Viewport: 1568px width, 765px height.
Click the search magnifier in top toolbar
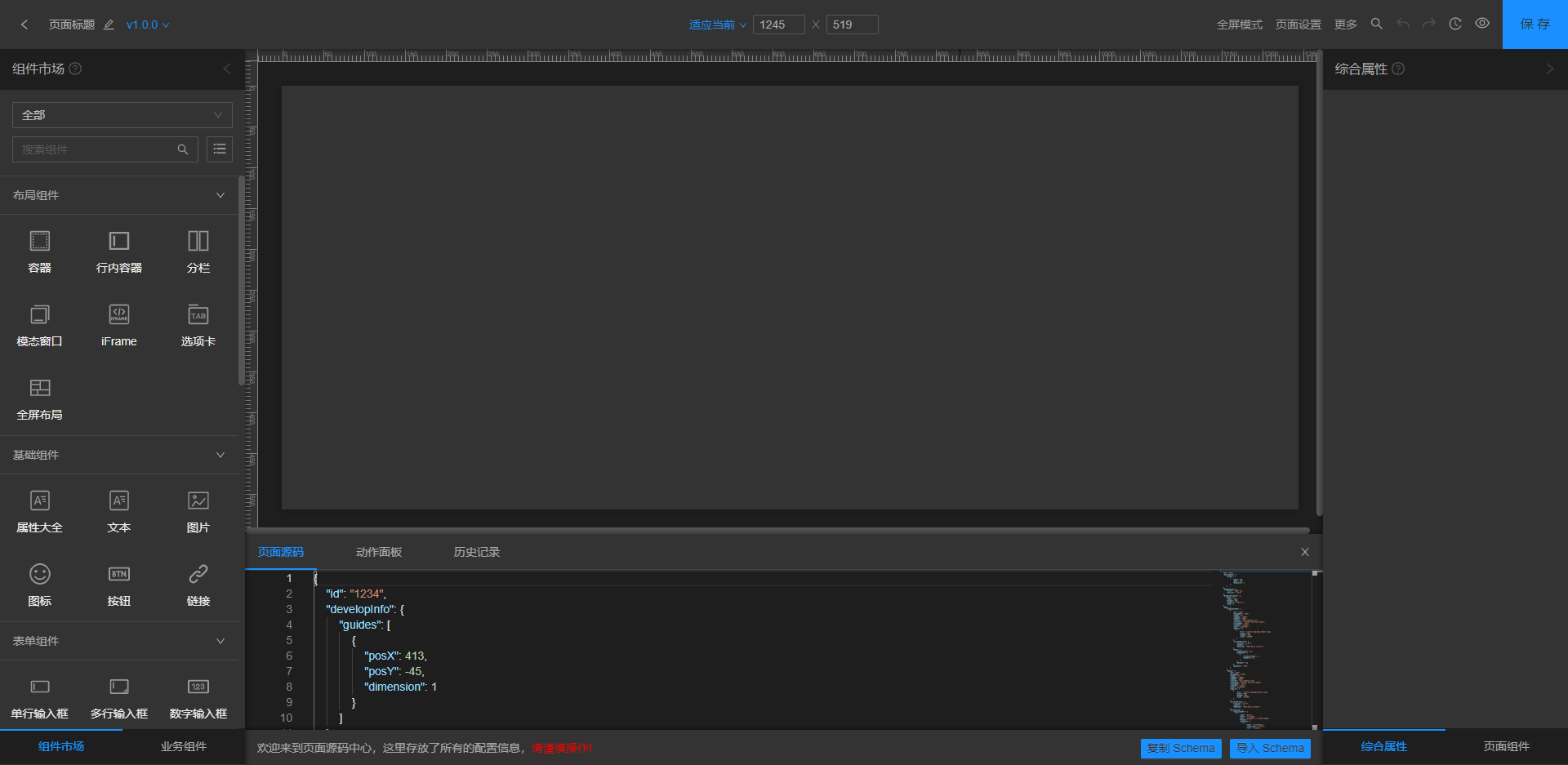pos(1376,24)
